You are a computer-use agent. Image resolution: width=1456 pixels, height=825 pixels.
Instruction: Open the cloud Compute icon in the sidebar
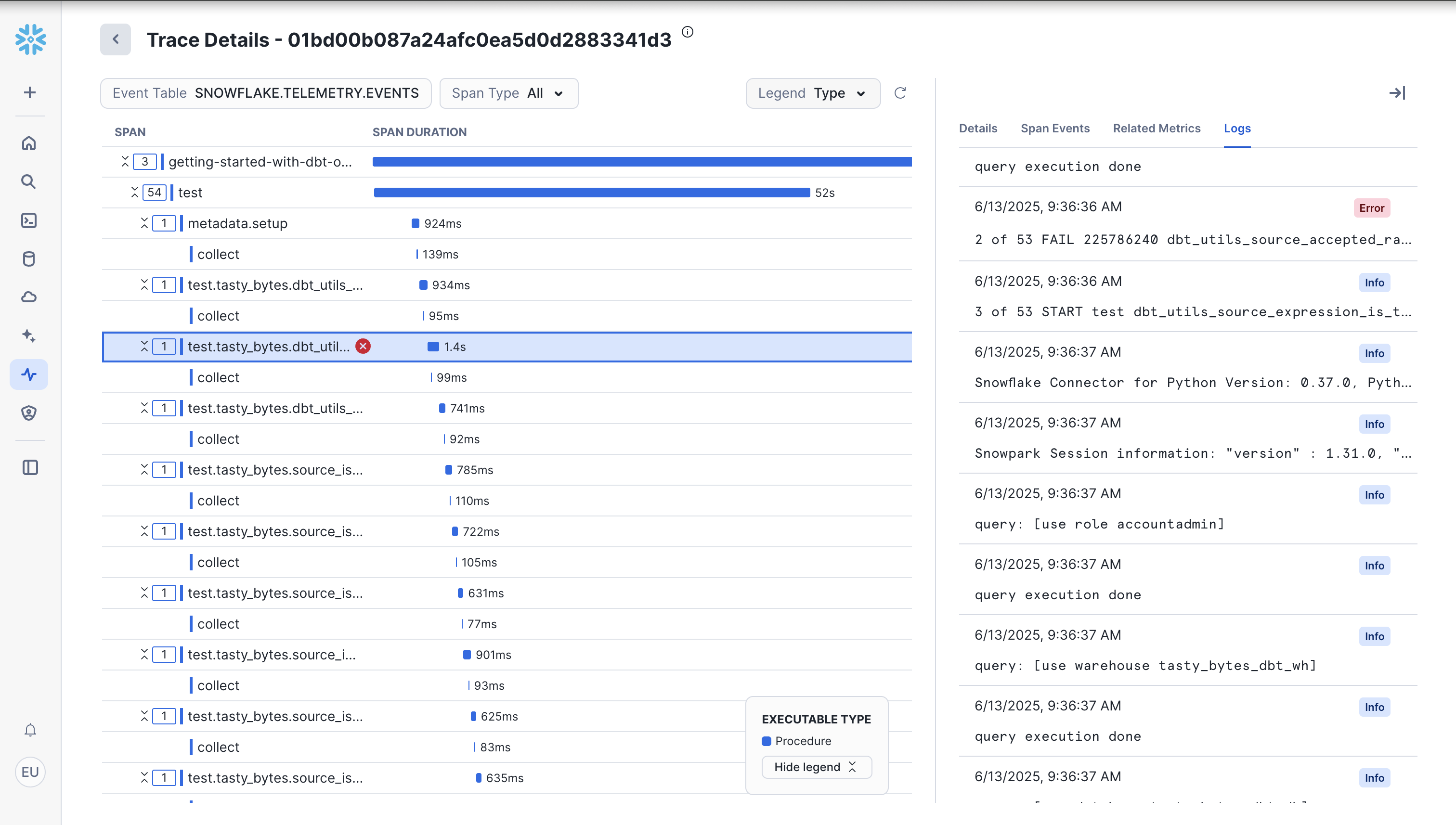tap(29, 297)
